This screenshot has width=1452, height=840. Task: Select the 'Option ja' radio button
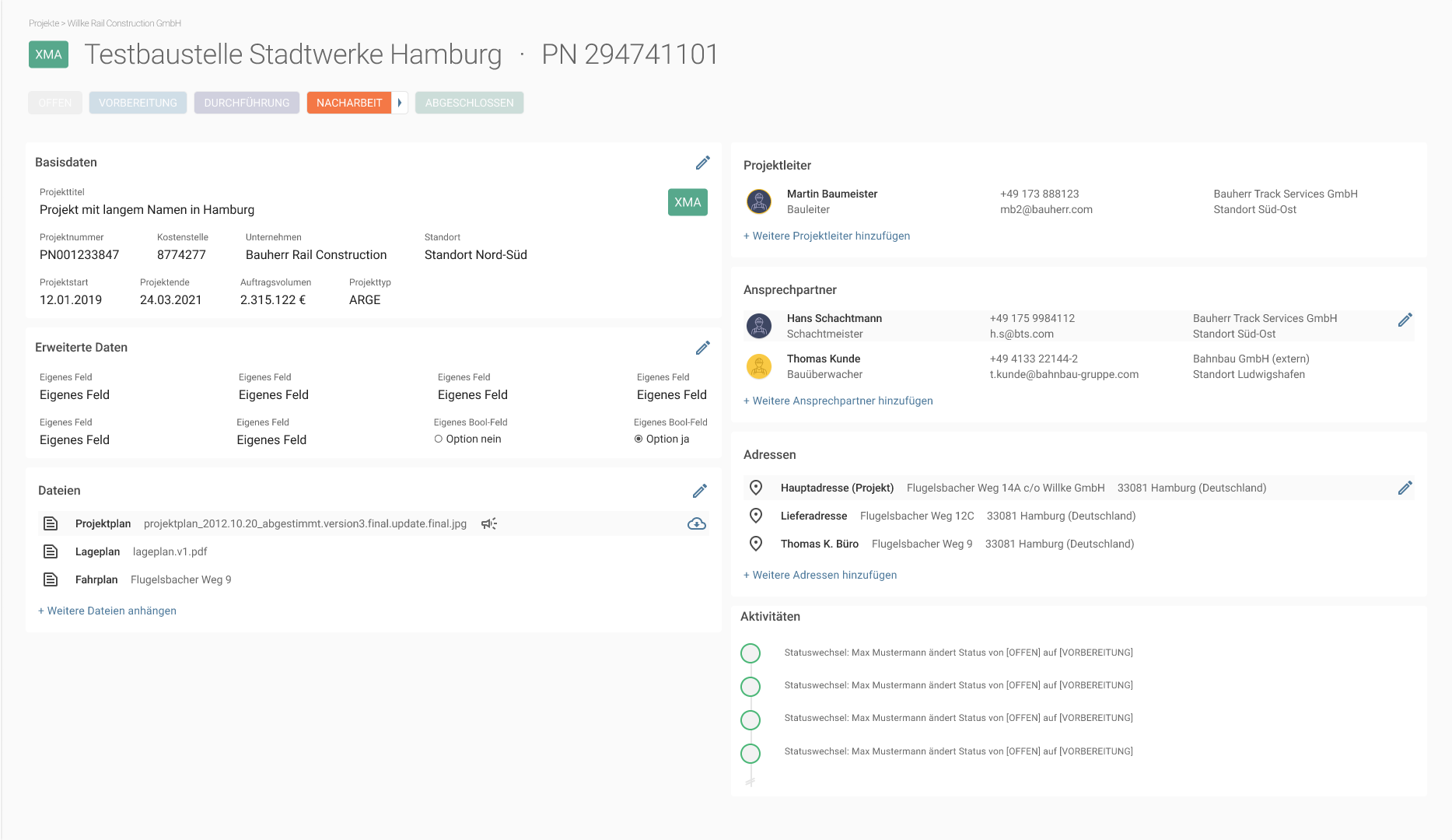pos(639,439)
